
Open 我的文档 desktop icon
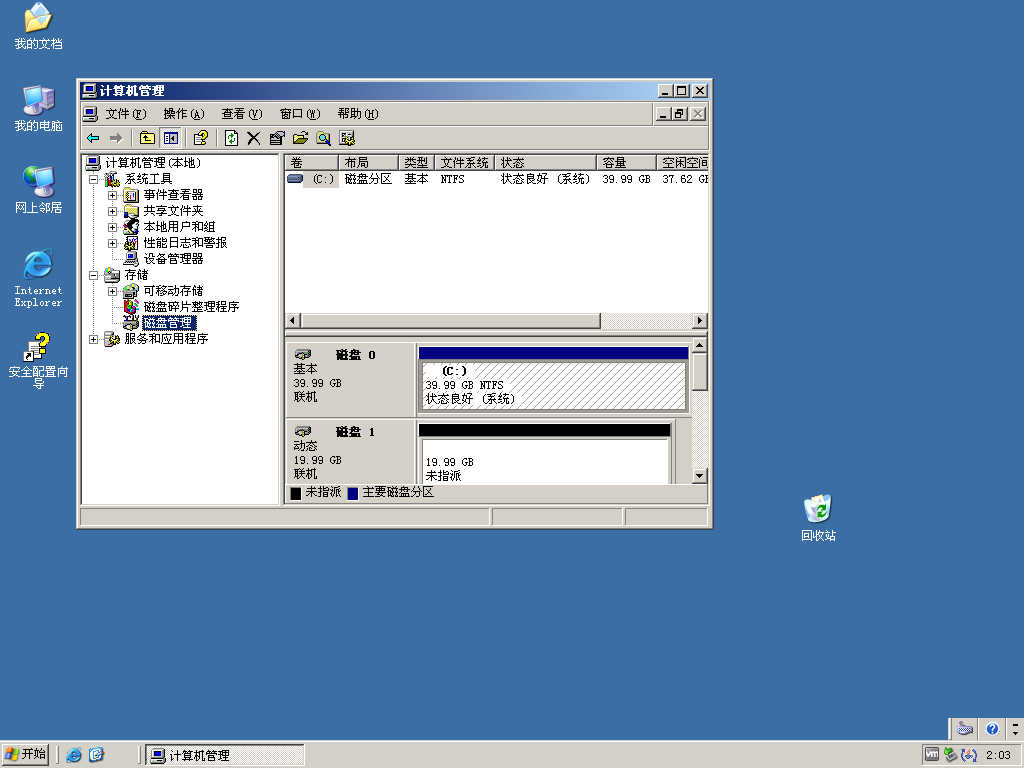coord(39,27)
